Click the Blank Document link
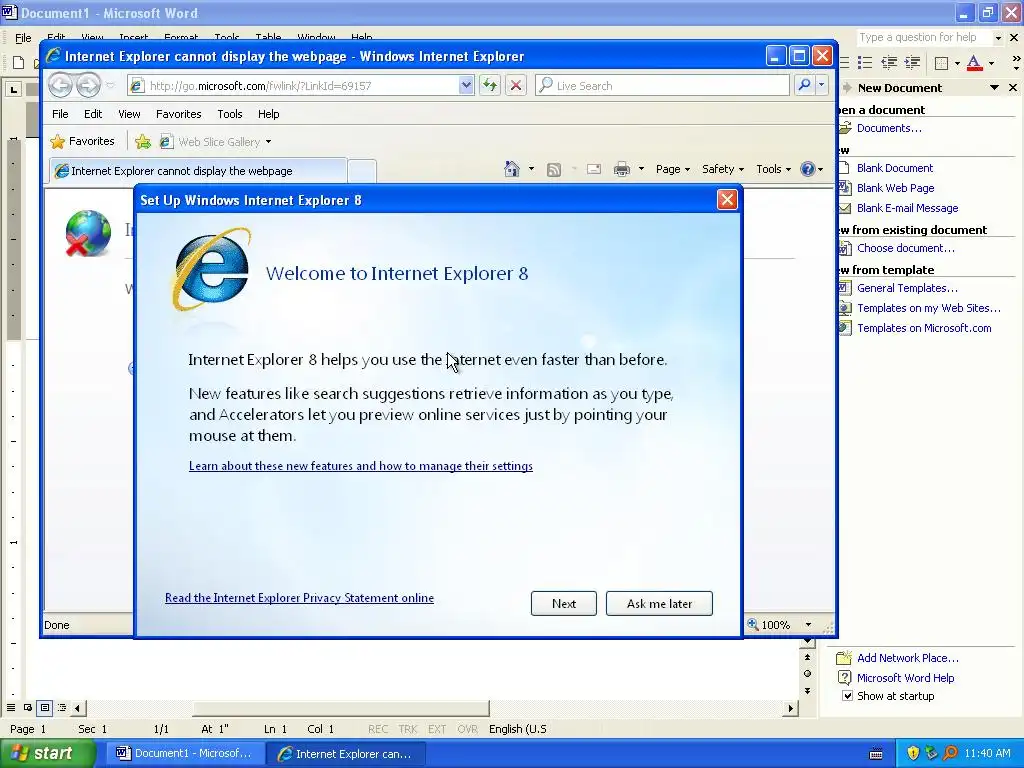This screenshot has height=768, width=1024. pos(895,168)
